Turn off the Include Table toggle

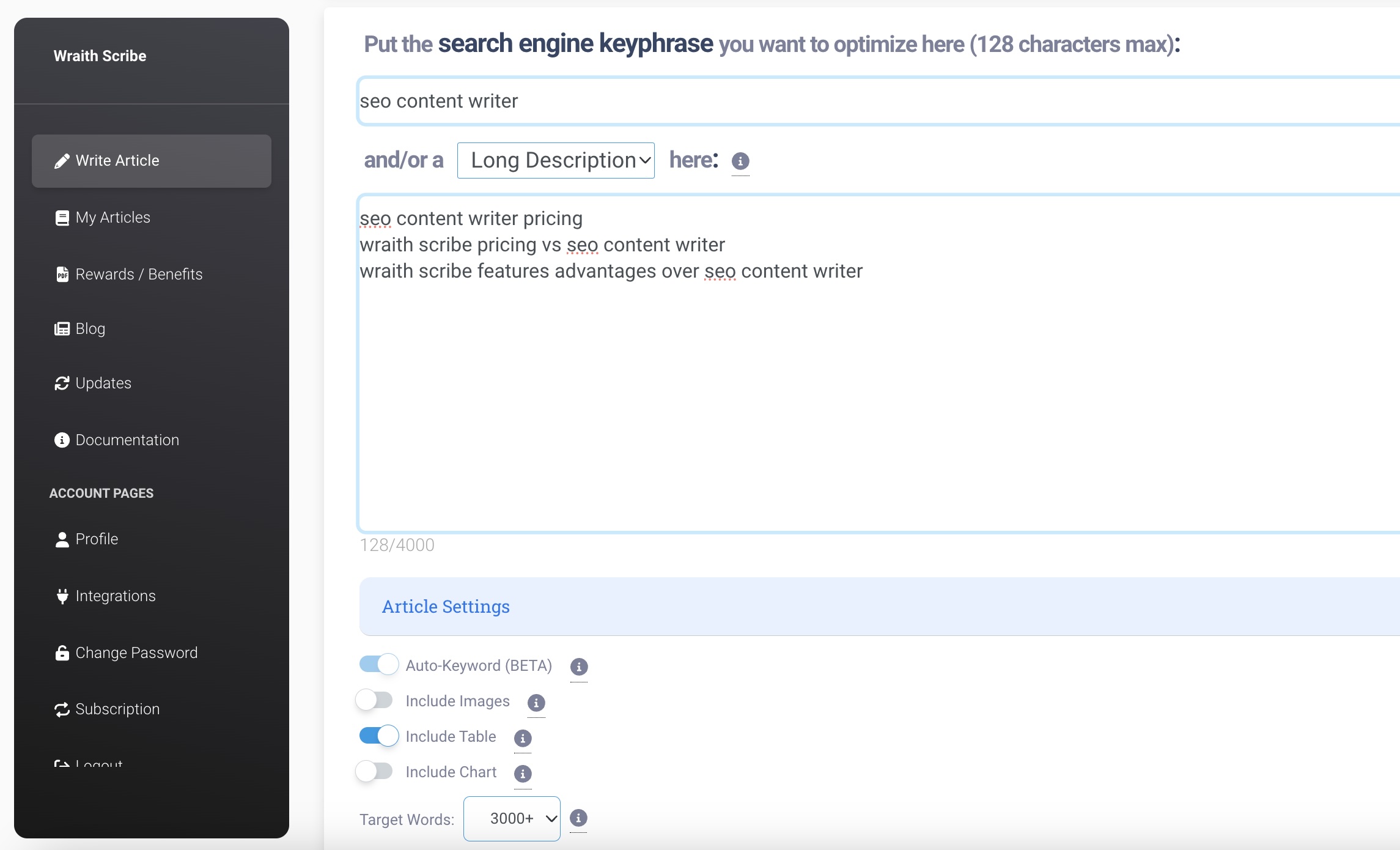click(379, 736)
